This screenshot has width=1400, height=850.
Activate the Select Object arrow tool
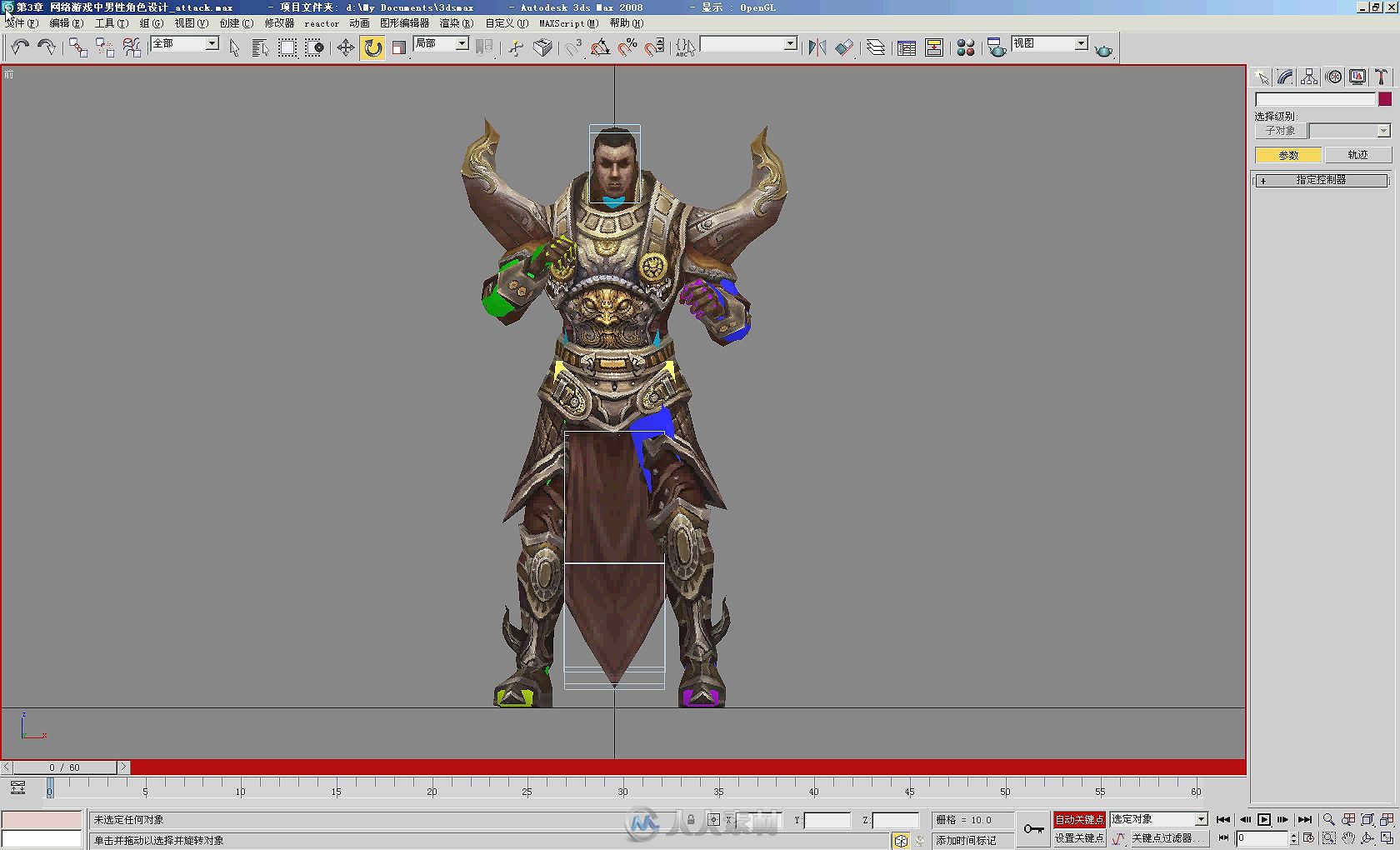(234, 47)
